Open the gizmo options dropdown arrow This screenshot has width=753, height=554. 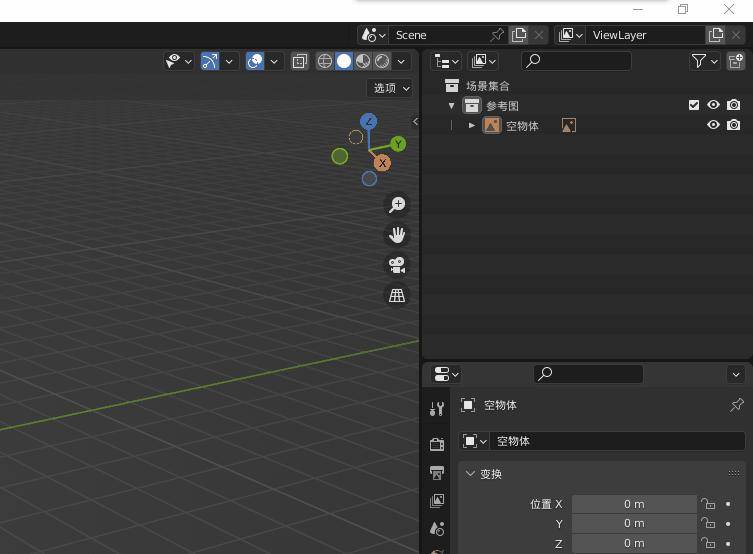(x=229, y=61)
